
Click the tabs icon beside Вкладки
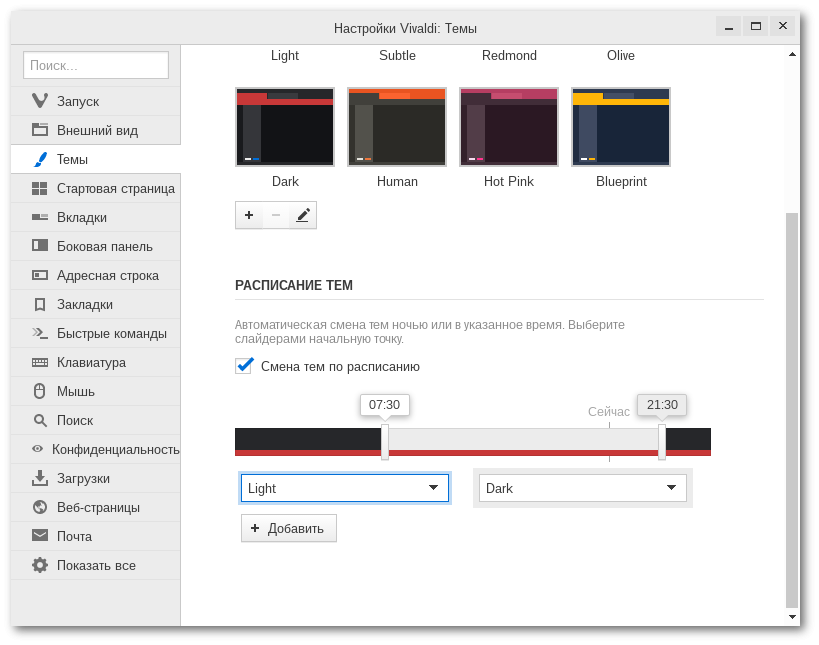tap(40, 217)
